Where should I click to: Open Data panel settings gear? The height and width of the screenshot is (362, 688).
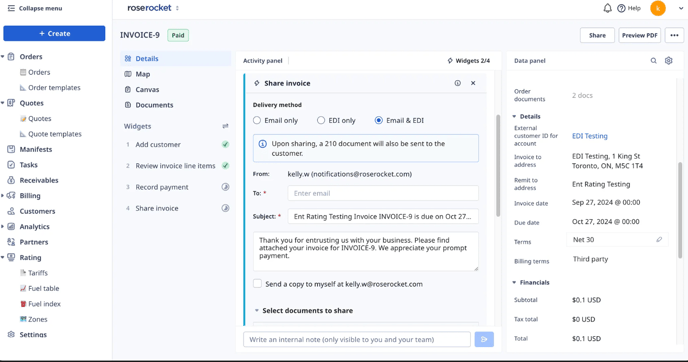668,61
